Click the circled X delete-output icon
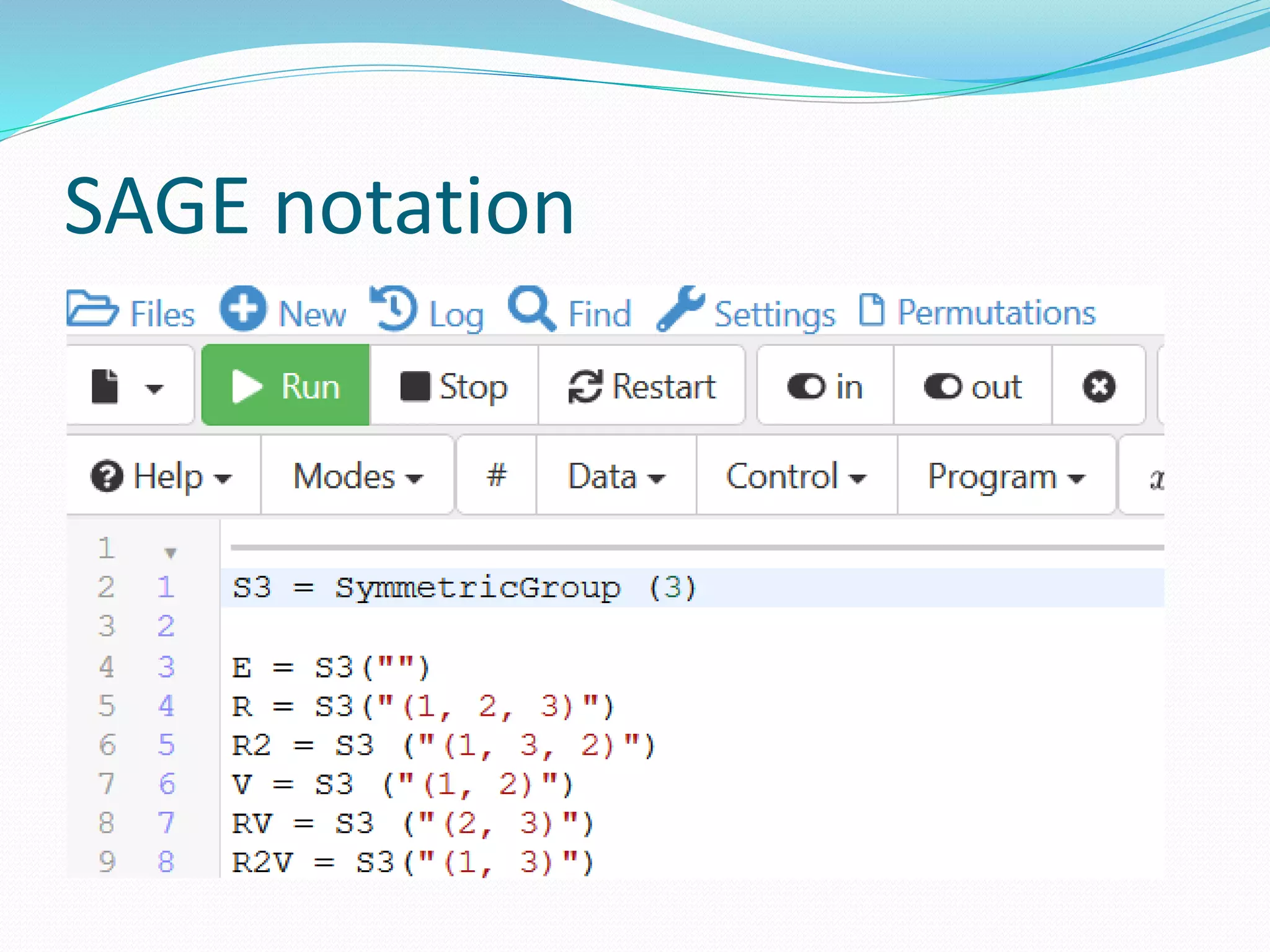This screenshot has height=952, width=1270. 1099,385
